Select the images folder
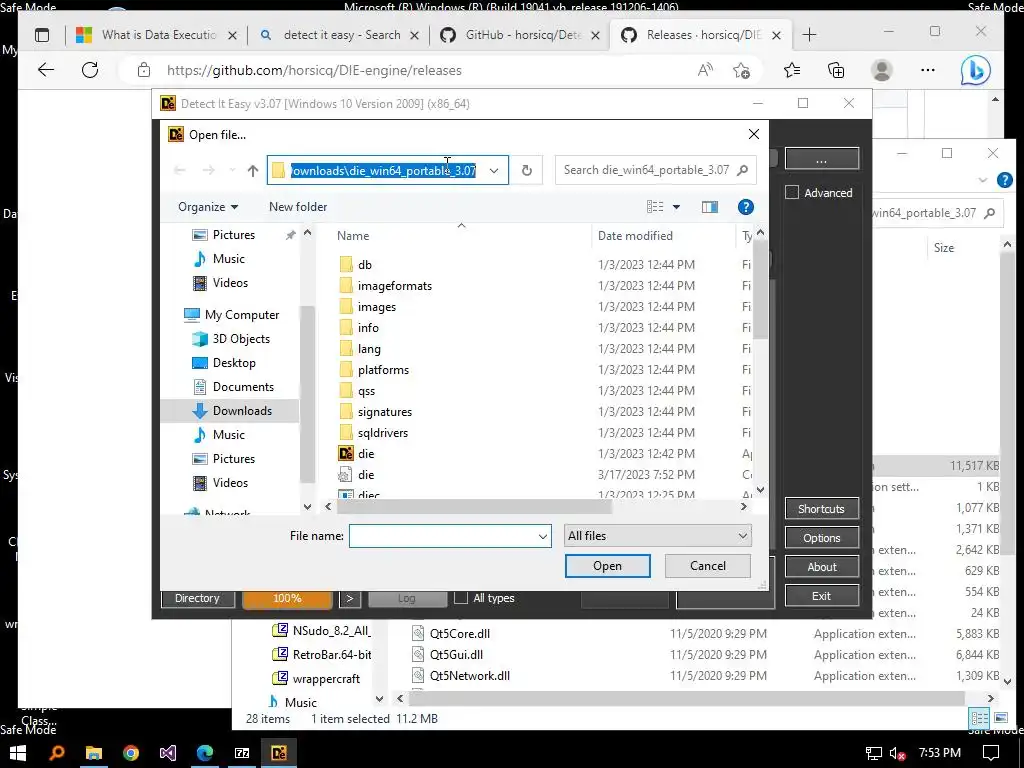This screenshot has width=1024, height=768. 377,306
